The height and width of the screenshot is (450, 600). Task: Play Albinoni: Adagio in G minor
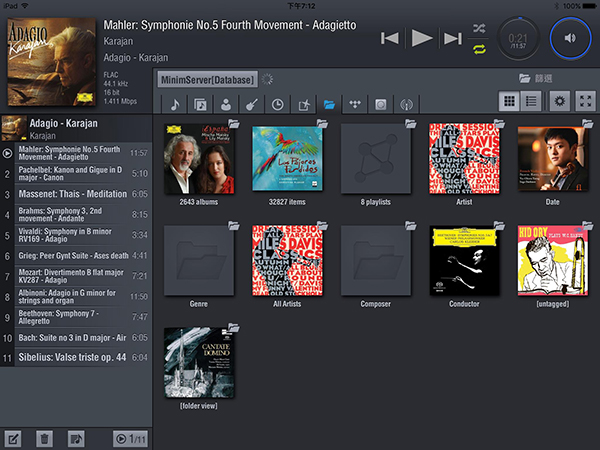coord(76,297)
